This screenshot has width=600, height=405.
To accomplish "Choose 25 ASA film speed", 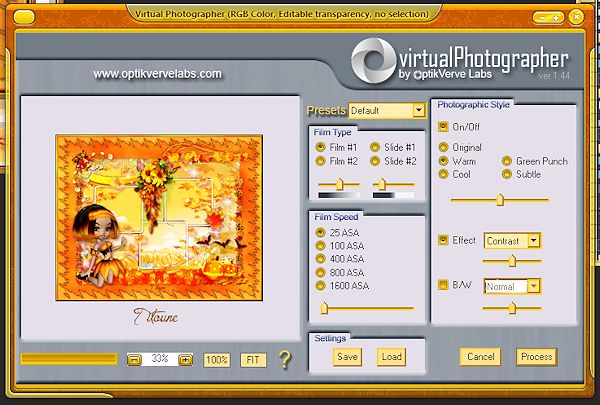I will (x=320, y=232).
